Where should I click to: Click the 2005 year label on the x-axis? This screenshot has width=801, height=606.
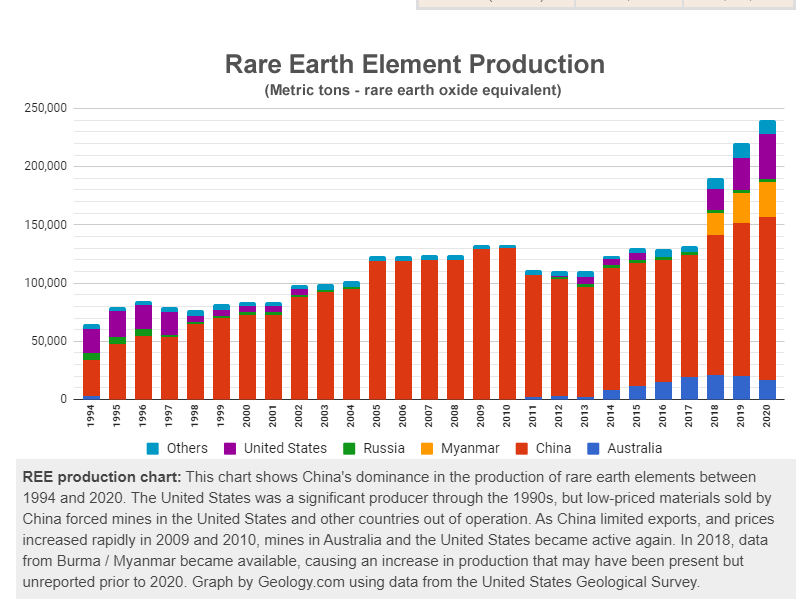tap(378, 416)
